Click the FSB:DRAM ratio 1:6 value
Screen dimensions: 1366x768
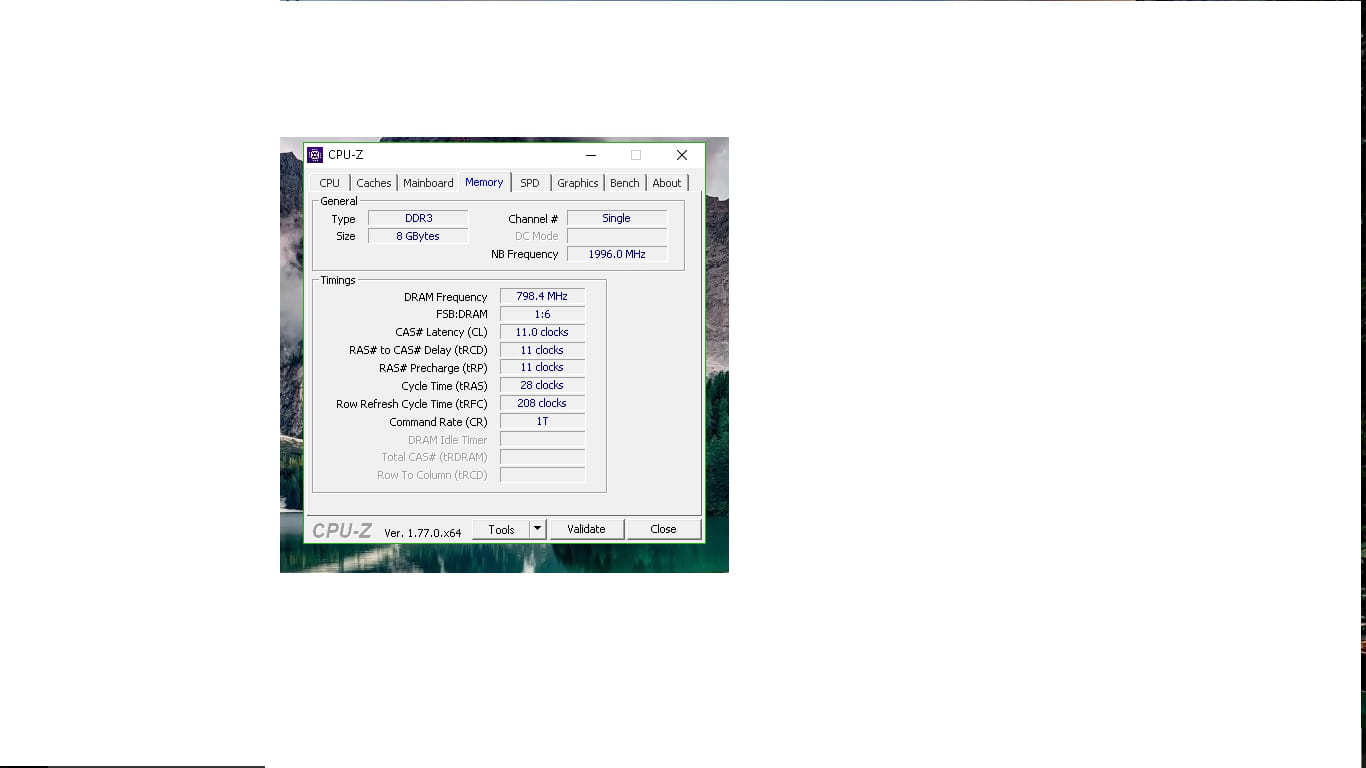(542, 314)
